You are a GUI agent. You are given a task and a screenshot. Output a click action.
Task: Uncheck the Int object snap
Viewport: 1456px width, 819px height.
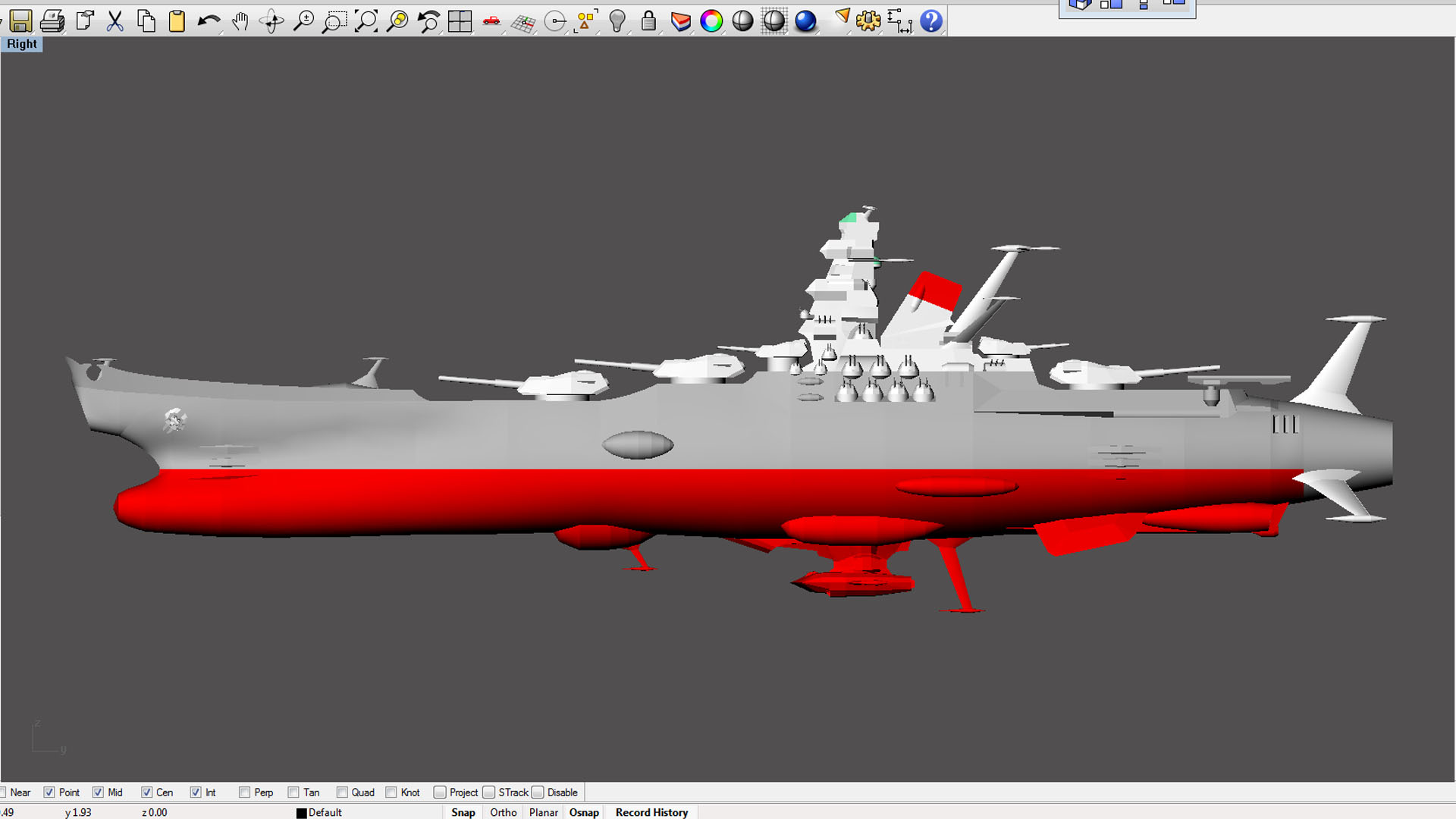click(196, 792)
